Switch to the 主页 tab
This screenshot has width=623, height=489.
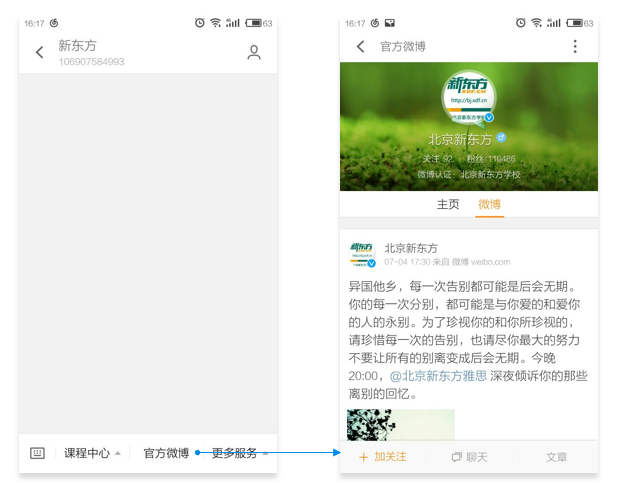[x=448, y=204]
